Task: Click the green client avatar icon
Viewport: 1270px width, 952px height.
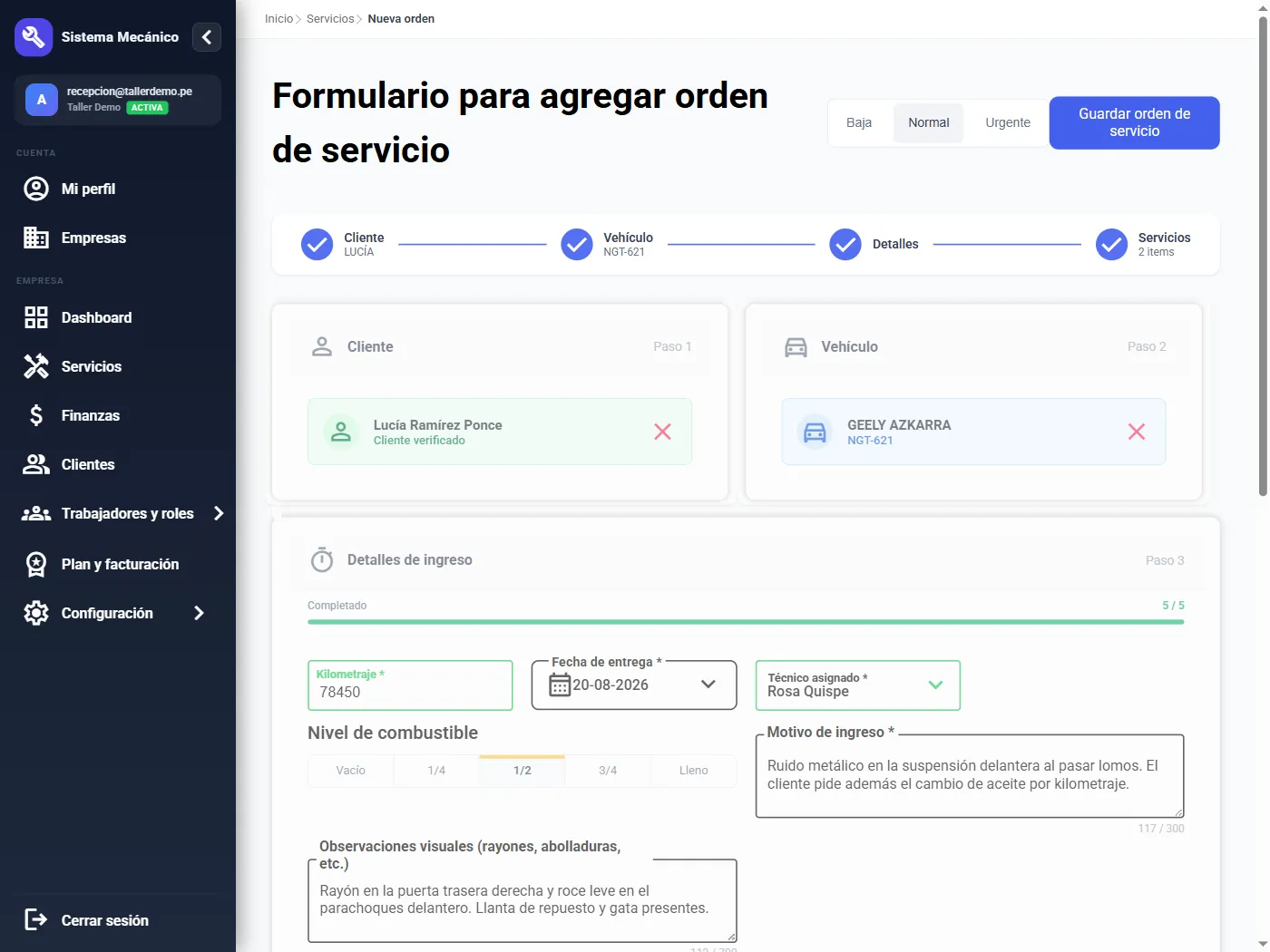Action: [341, 432]
